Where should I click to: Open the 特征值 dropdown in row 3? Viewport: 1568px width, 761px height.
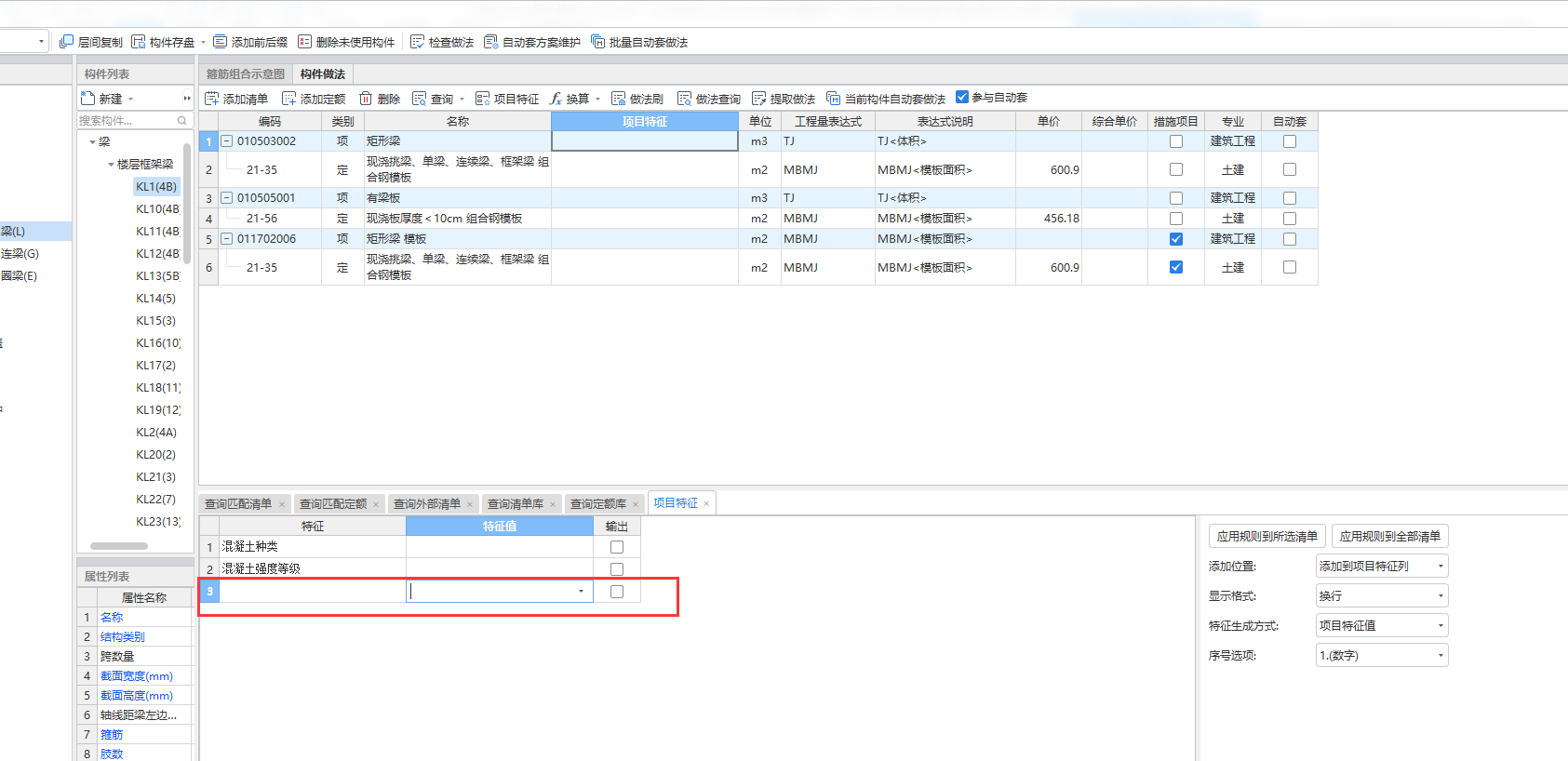[582, 592]
